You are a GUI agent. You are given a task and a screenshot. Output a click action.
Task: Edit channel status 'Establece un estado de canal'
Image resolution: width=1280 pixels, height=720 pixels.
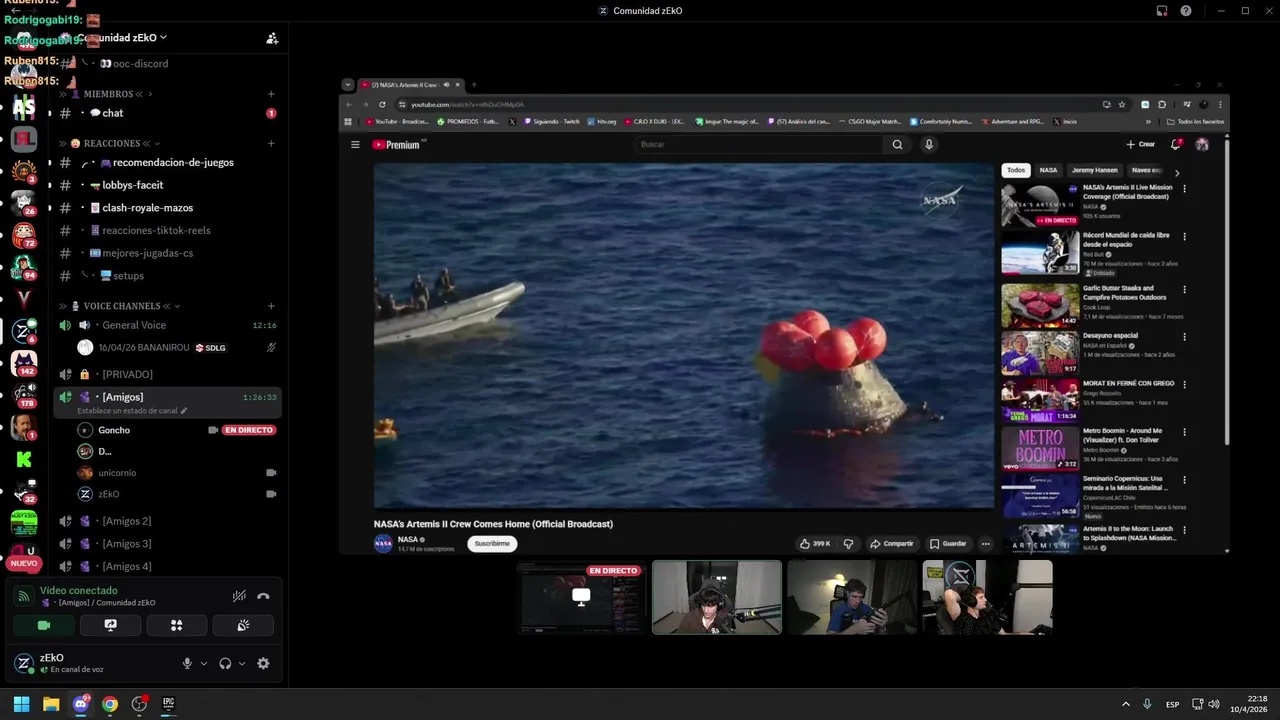click(132, 411)
